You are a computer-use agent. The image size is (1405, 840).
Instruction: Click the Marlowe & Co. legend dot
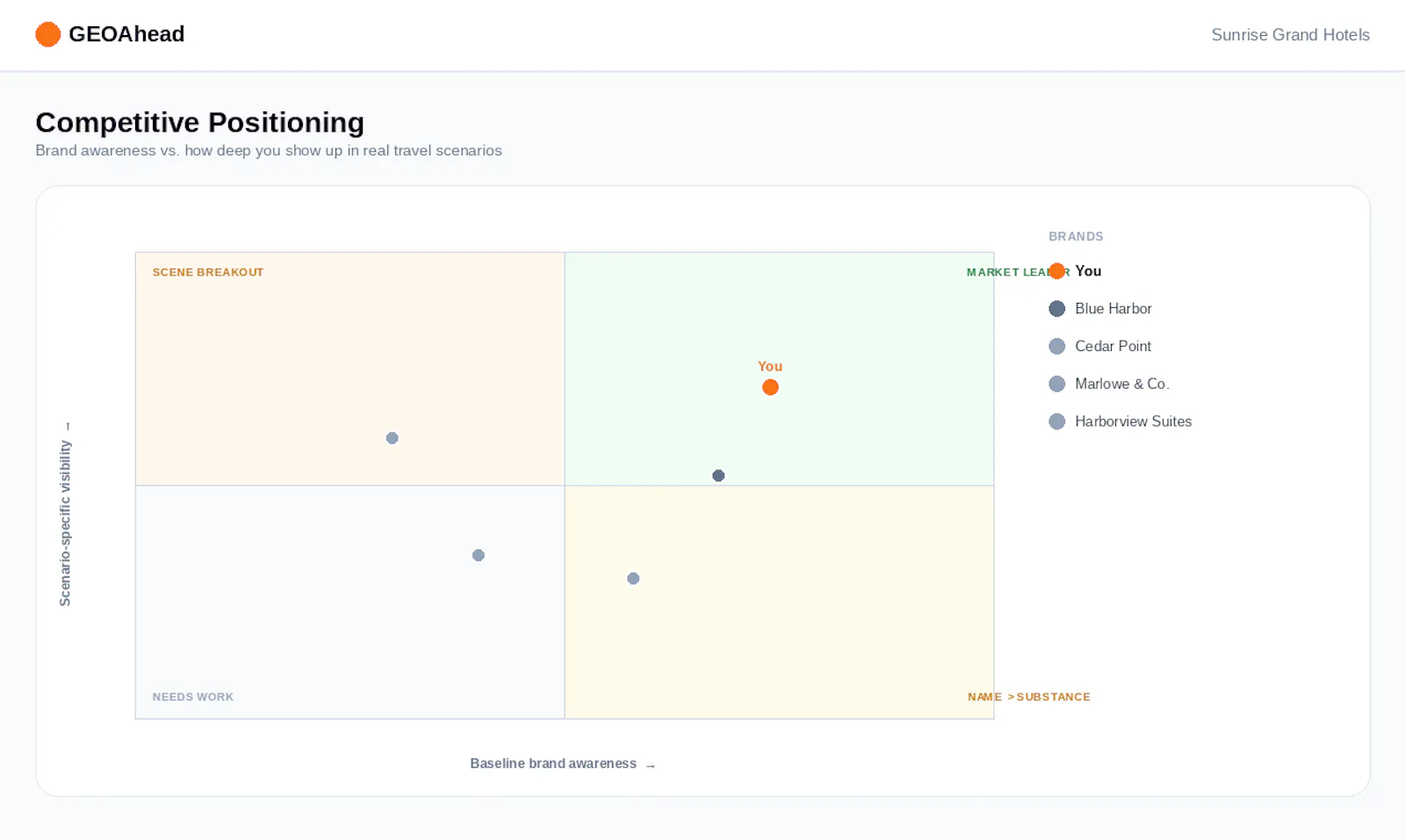(x=1057, y=384)
